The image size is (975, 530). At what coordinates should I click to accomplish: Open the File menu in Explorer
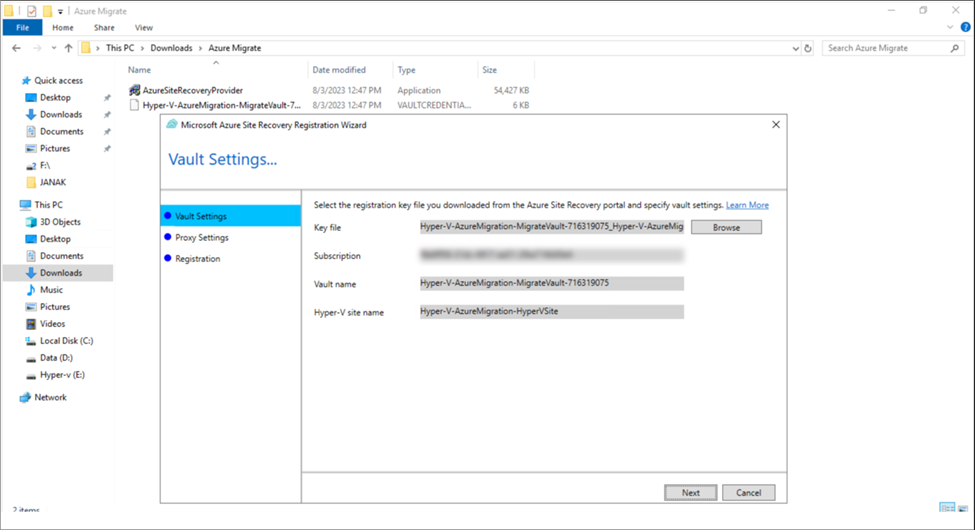22,28
